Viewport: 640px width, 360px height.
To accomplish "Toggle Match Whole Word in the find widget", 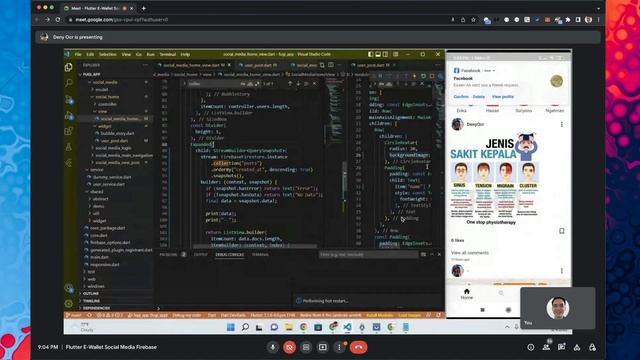I will point(250,84).
